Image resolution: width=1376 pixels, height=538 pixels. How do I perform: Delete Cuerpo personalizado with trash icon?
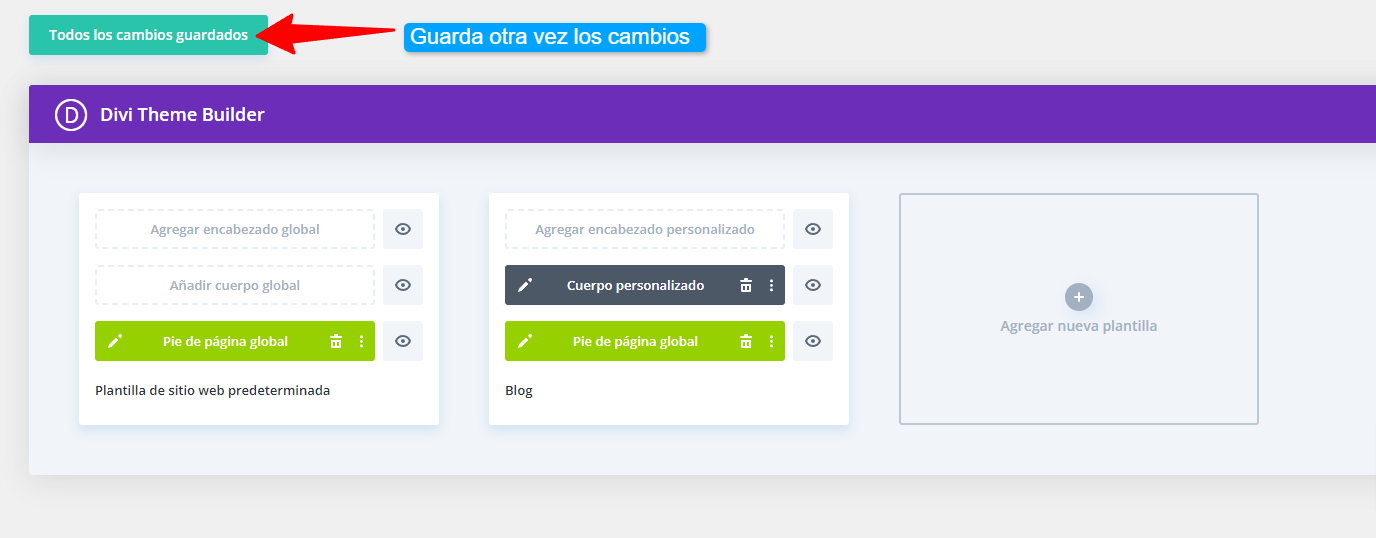[x=746, y=285]
